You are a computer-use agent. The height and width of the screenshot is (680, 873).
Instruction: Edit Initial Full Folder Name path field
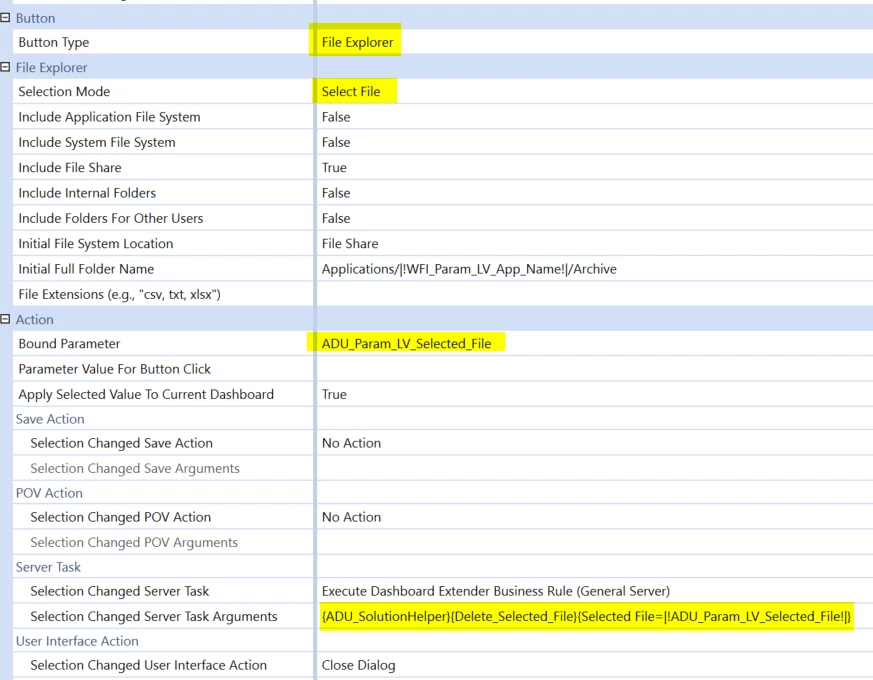tap(595, 269)
